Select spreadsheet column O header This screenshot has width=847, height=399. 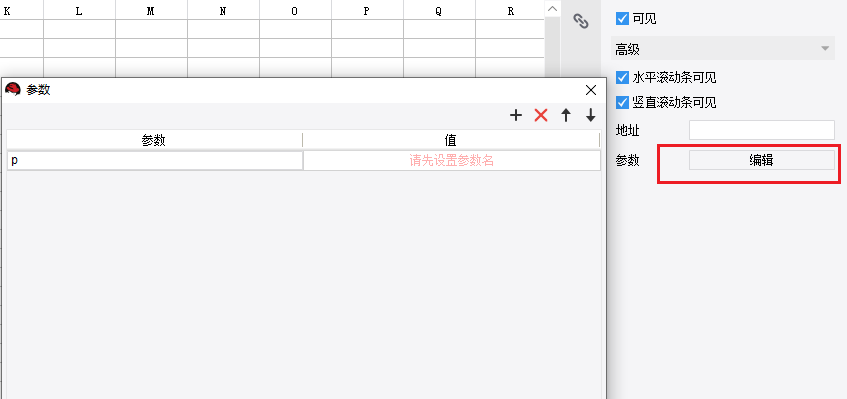(295, 11)
